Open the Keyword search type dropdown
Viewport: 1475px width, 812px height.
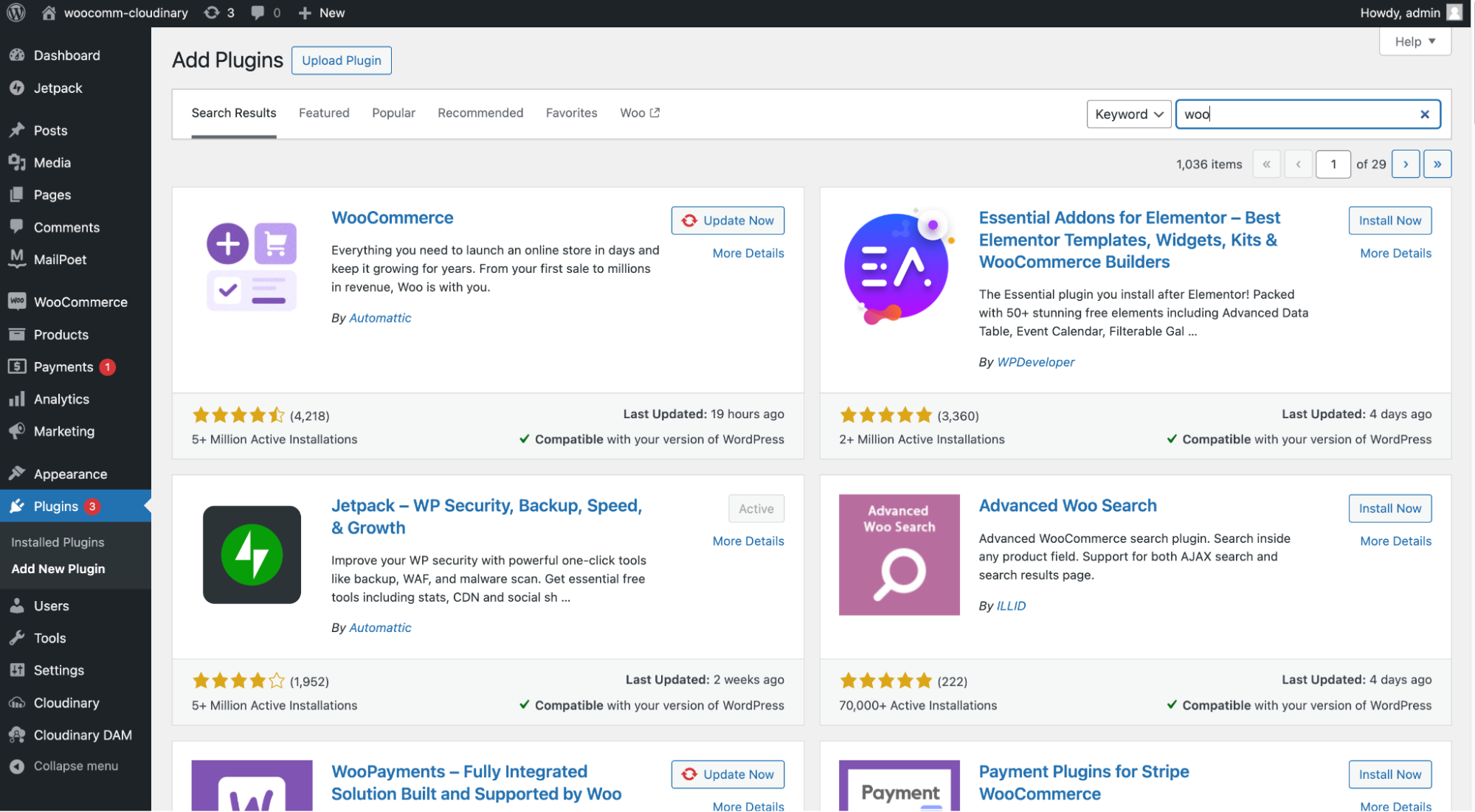[1128, 114]
